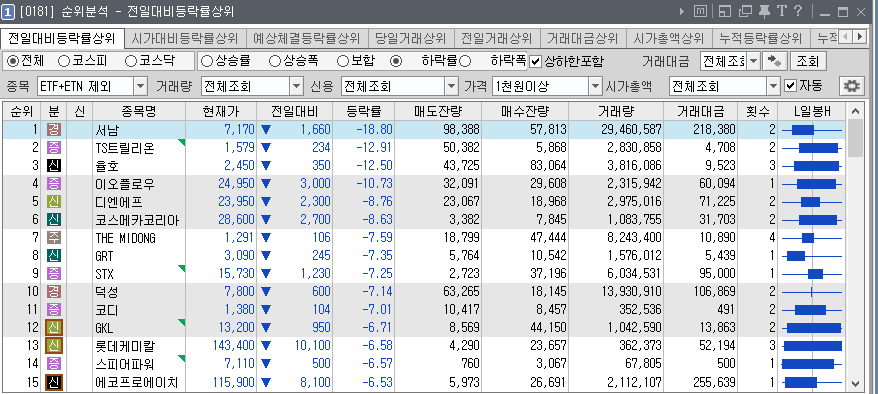Click the '신' badge in 롯데케미칼 row
The image size is (878, 394).
[54, 345]
